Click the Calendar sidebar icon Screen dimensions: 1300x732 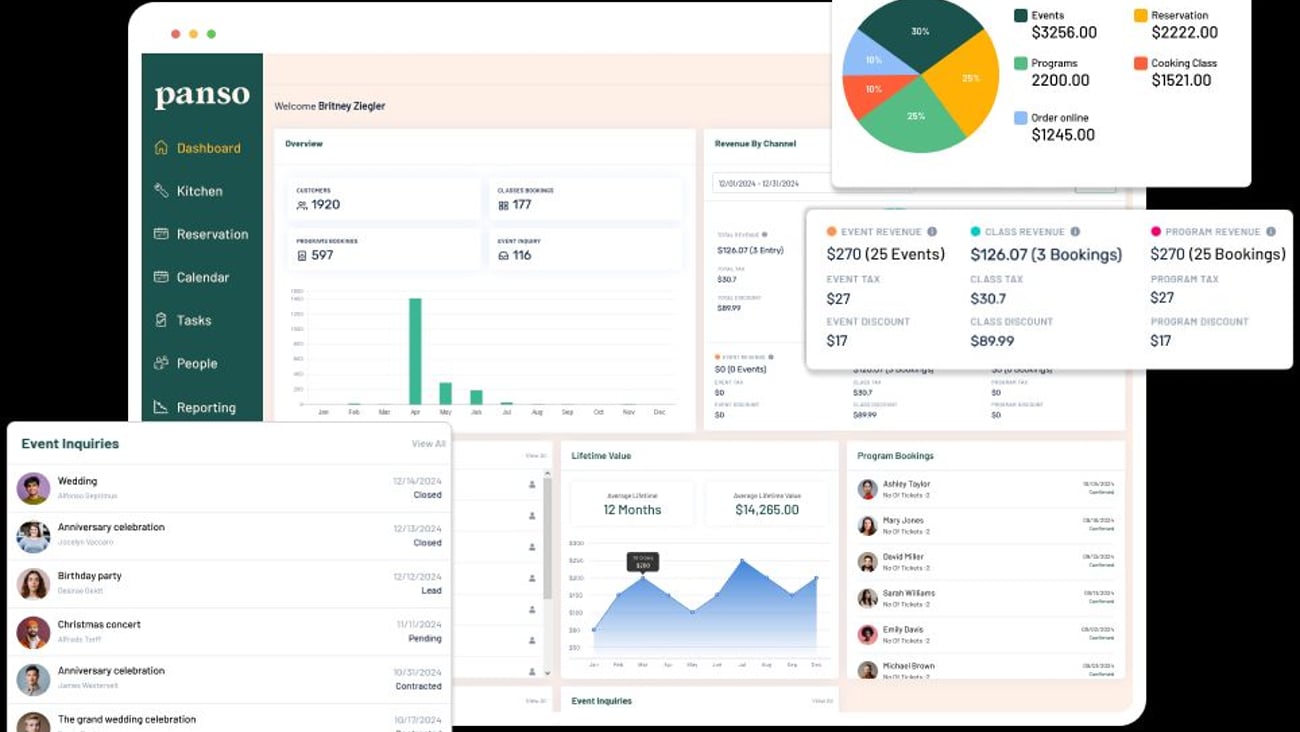(x=161, y=277)
